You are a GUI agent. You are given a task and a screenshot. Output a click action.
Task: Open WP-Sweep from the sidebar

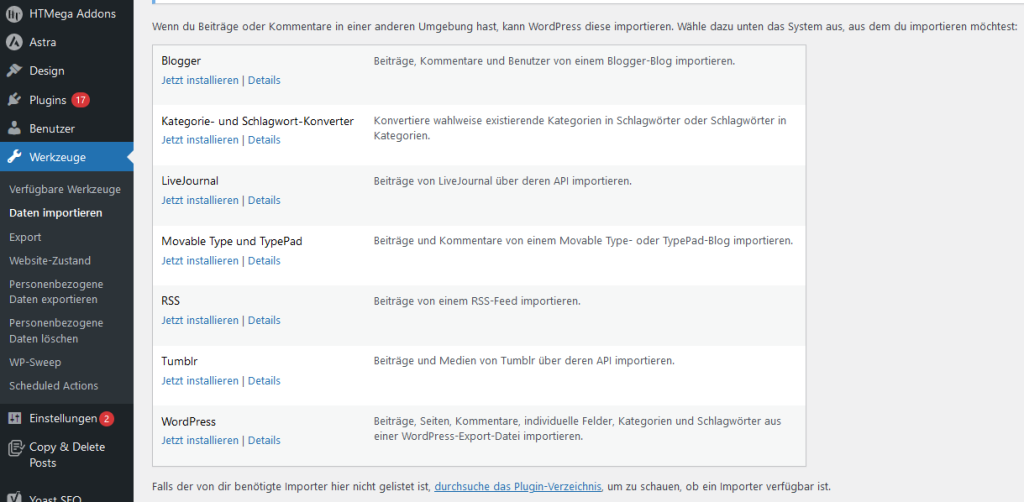(x=36, y=362)
